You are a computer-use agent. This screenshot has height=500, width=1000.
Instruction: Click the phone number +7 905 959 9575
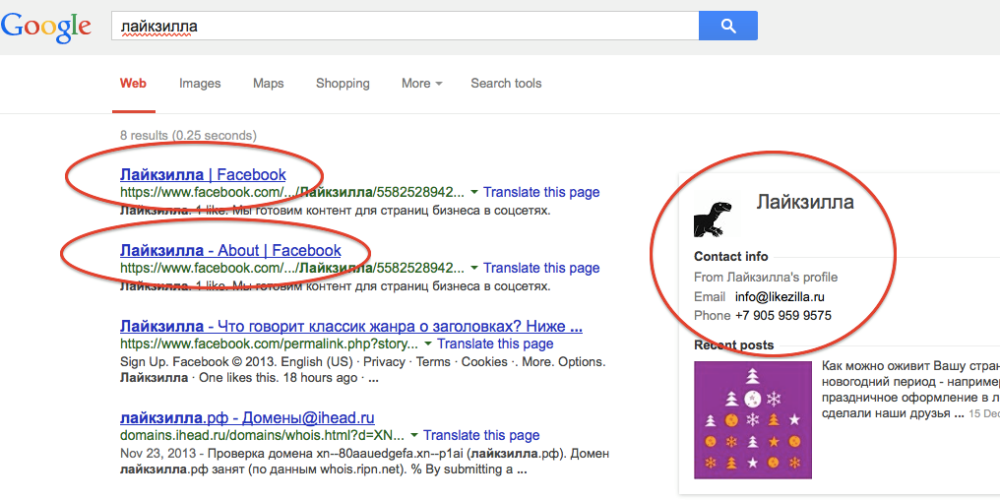[x=783, y=315]
